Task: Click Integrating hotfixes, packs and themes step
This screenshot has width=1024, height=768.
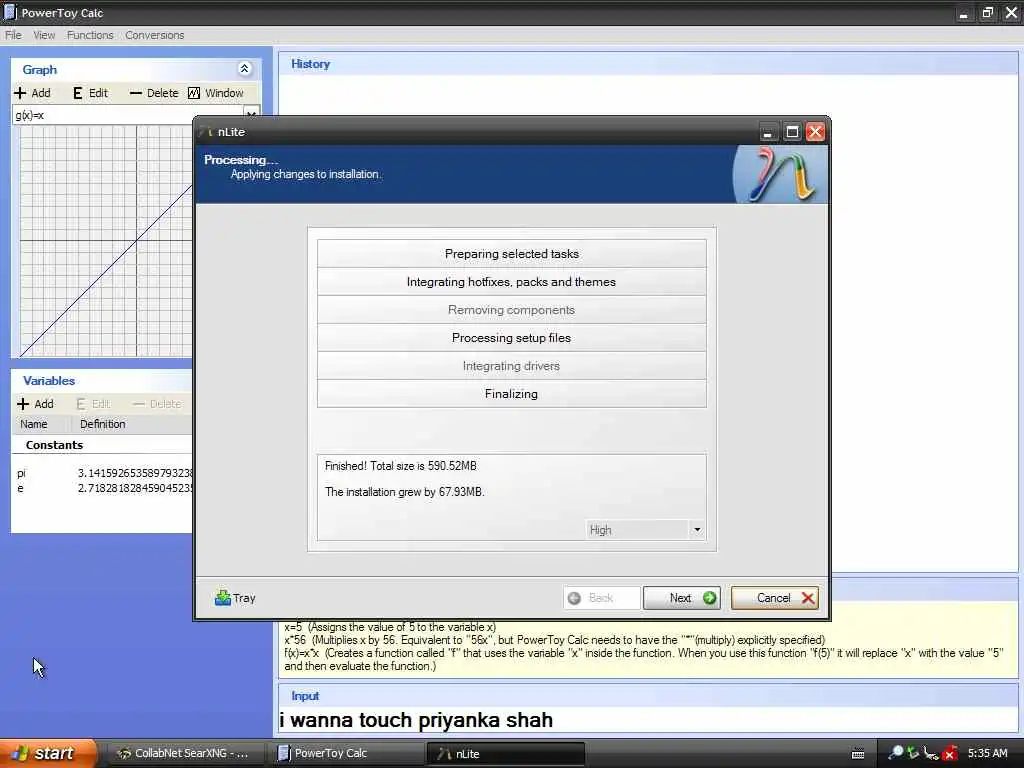Action: click(511, 281)
